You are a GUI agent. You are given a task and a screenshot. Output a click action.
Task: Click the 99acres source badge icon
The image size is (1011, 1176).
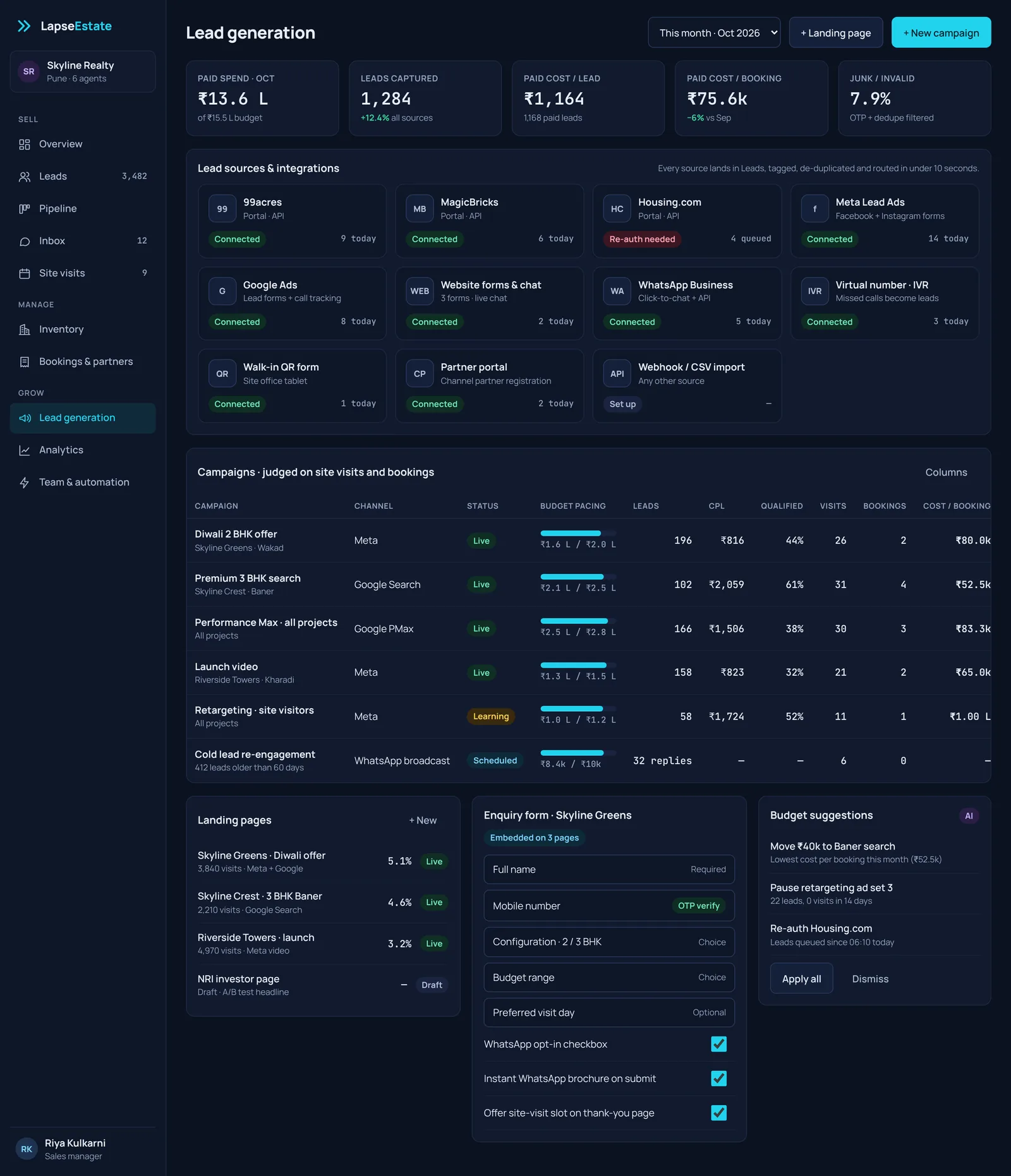pos(222,209)
